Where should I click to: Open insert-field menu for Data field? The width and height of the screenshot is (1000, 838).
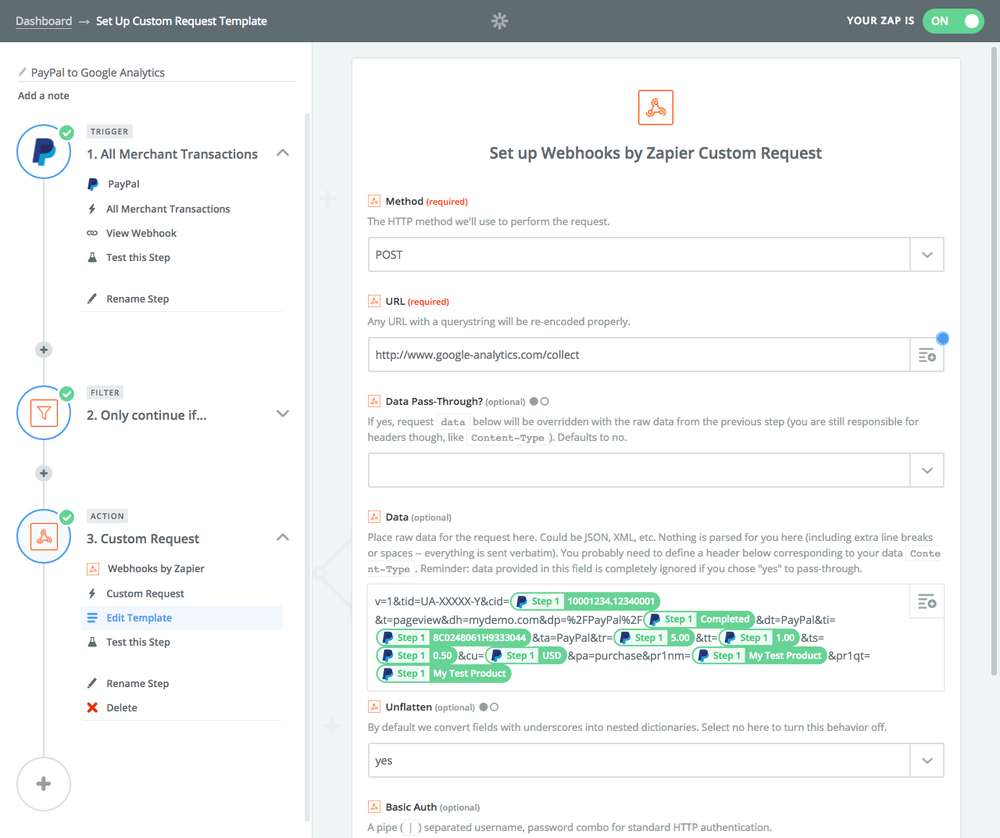coord(927,601)
